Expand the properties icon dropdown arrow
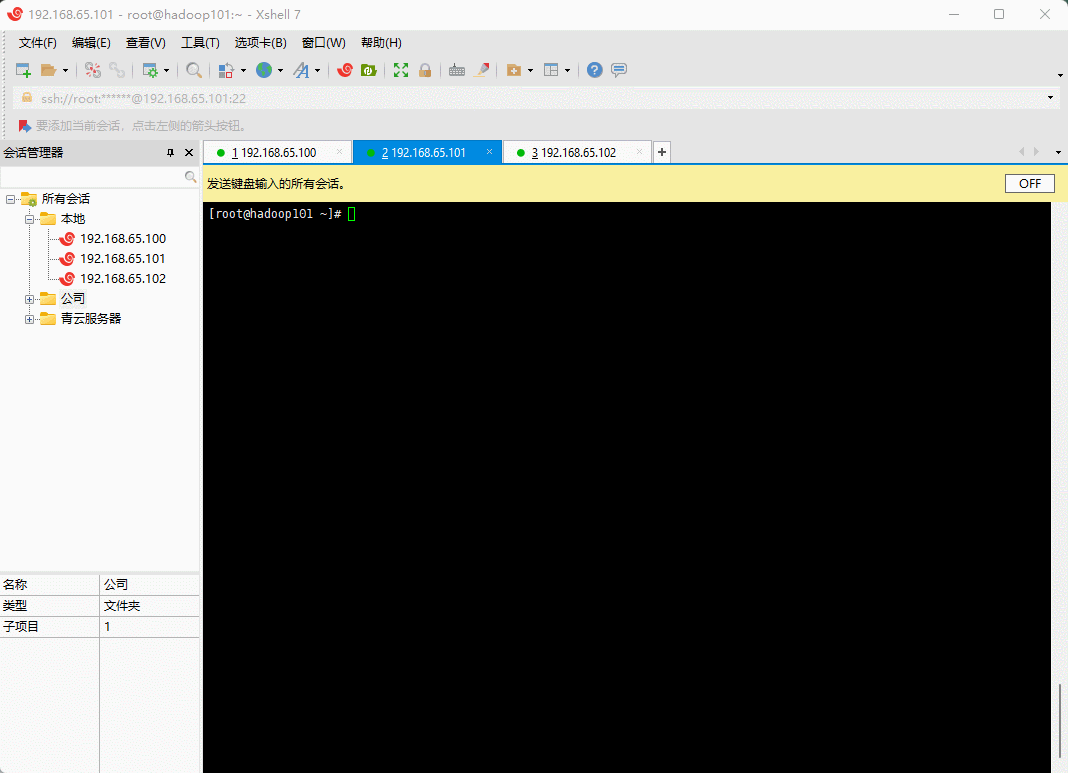 pyautogui.click(x=166, y=70)
